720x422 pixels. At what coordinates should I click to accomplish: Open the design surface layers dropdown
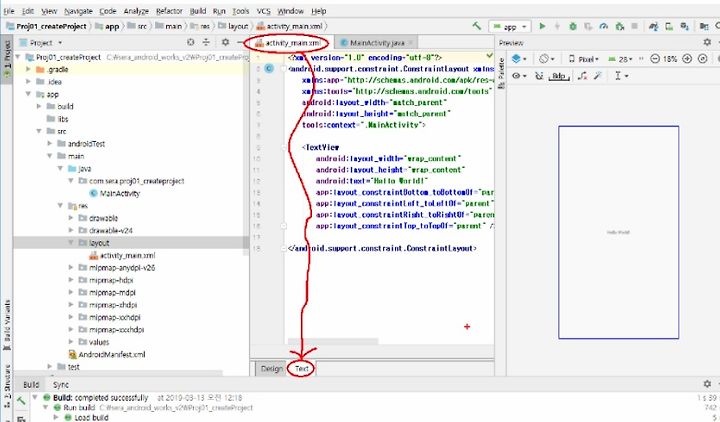pyautogui.click(x=519, y=59)
